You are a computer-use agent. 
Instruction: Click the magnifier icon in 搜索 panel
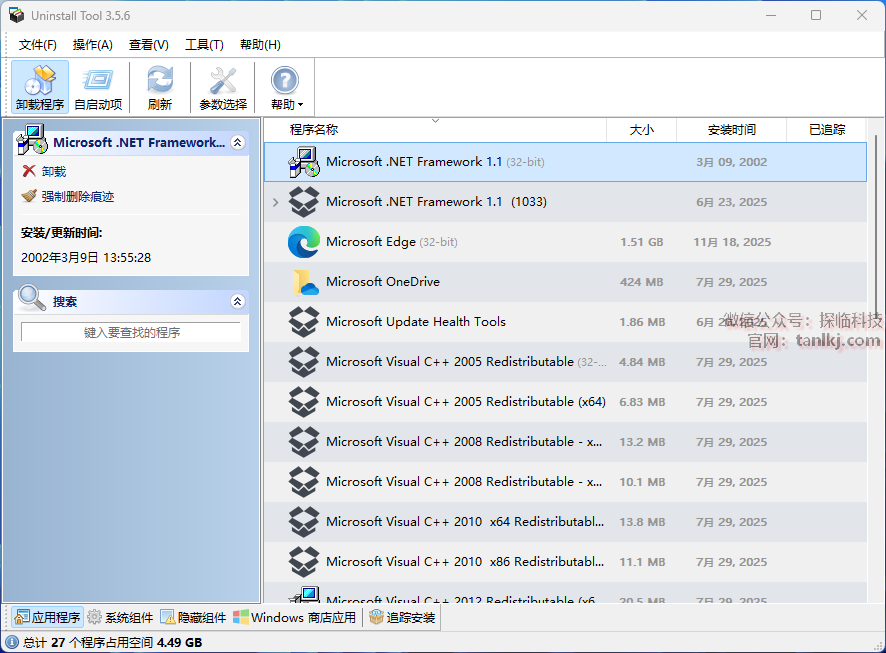pyautogui.click(x=31, y=297)
